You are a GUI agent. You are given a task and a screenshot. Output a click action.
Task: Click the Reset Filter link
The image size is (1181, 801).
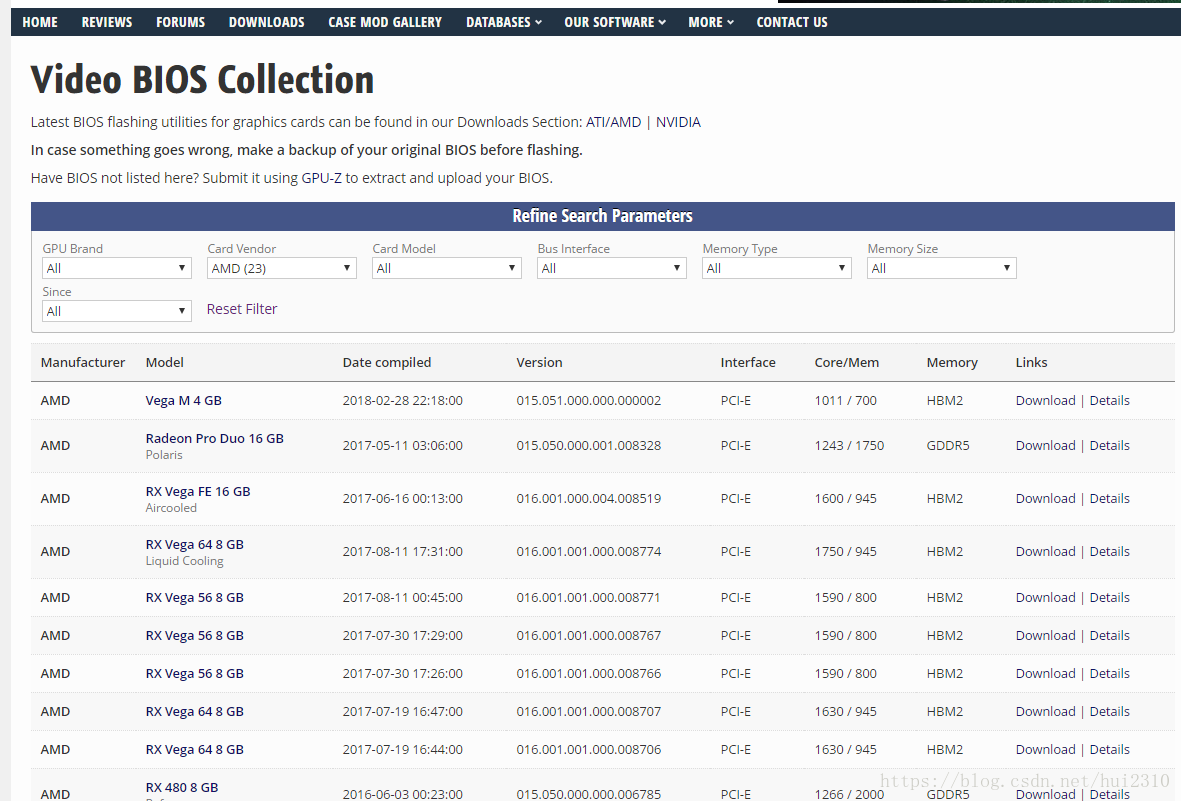[x=242, y=309]
